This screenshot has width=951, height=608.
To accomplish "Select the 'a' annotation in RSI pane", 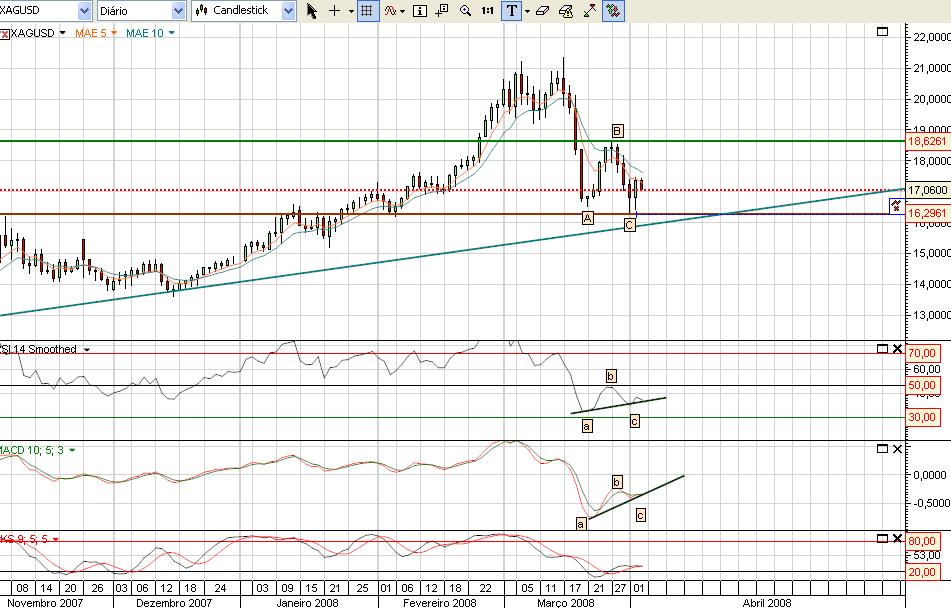I will point(586,426).
